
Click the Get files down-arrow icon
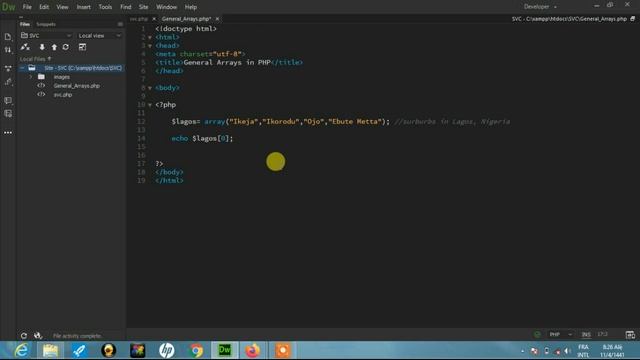pyautogui.click(x=42, y=47)
